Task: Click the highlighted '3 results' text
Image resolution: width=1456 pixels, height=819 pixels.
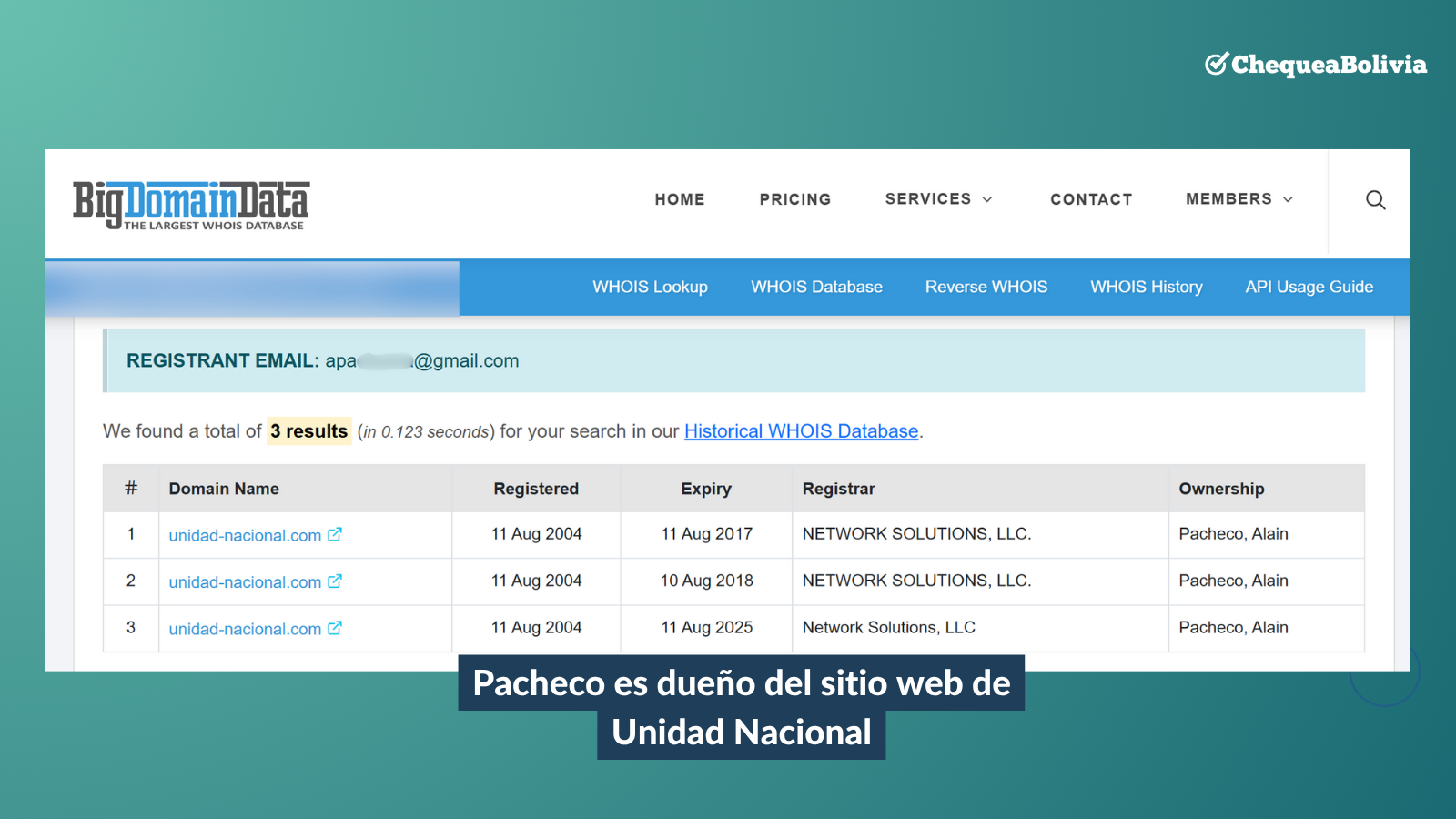Action: [x=309, y=431]
